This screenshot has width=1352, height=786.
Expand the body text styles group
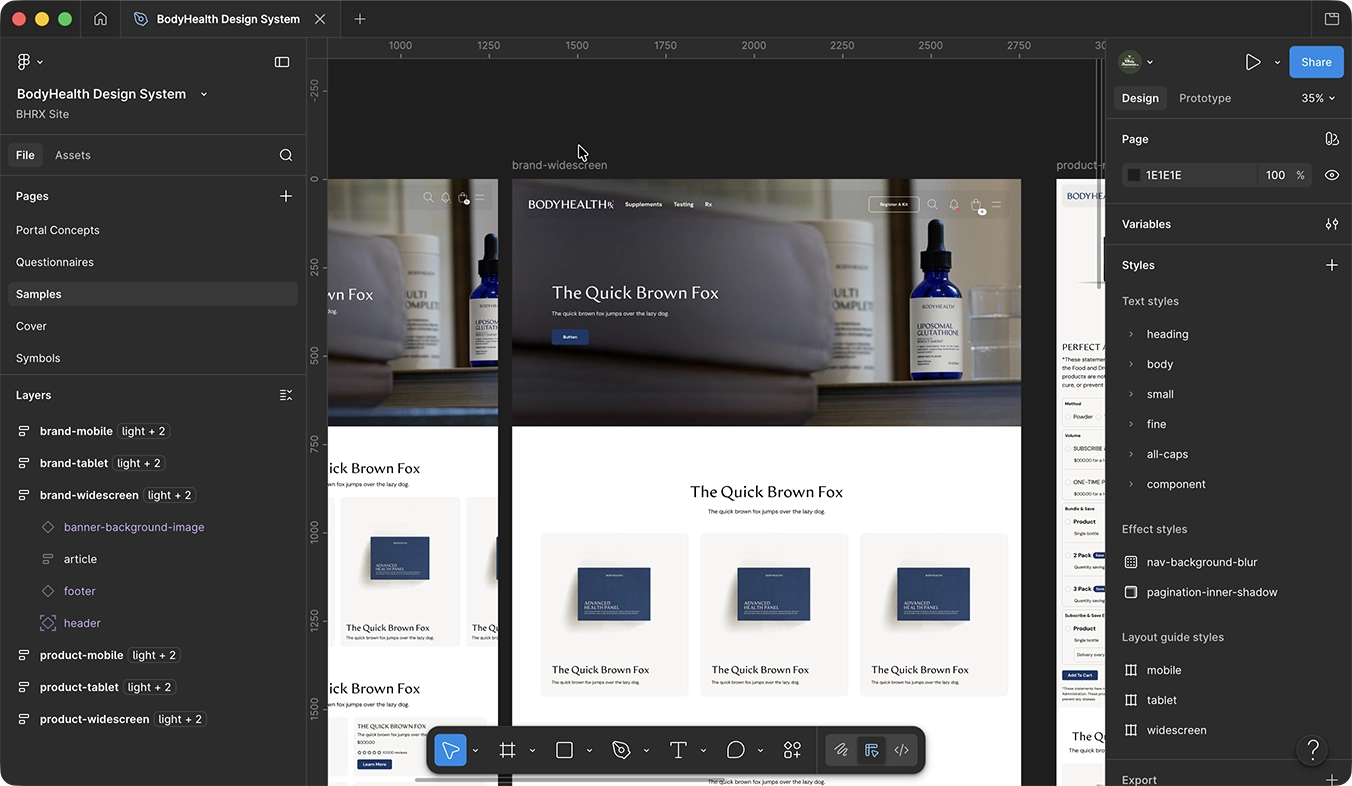pos(1131,364)
